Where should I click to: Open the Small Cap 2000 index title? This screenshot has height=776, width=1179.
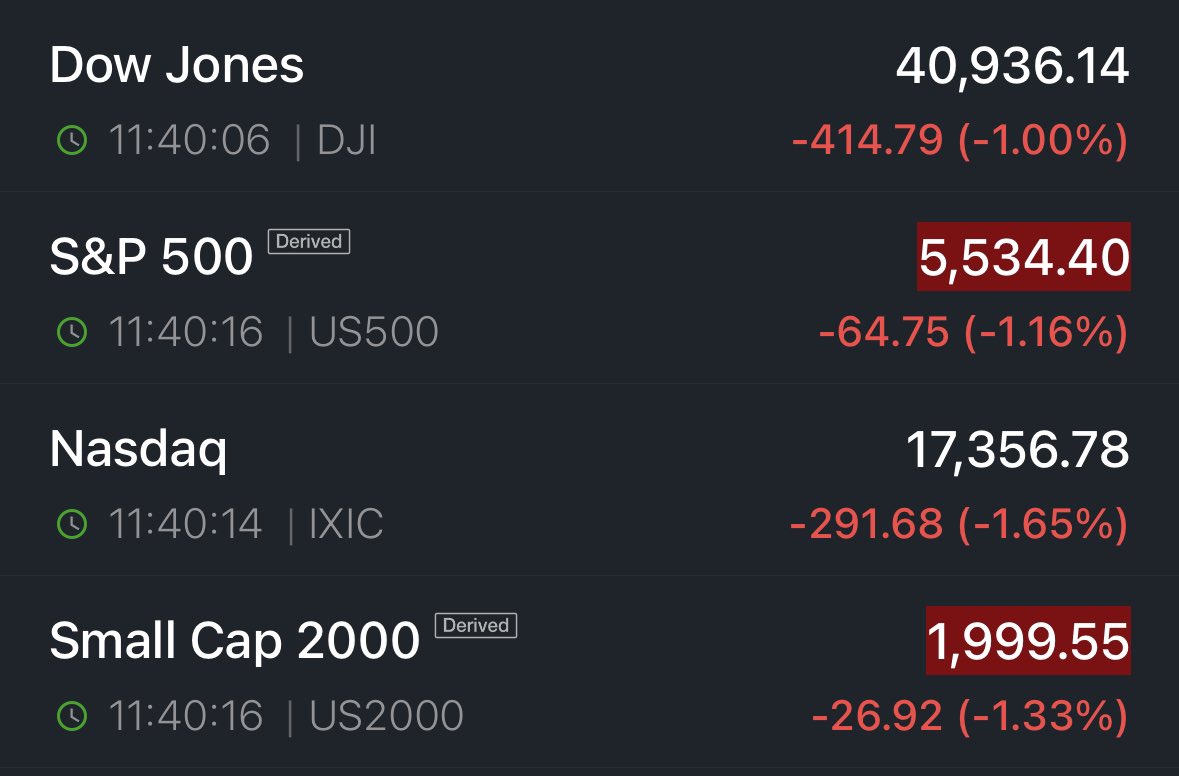[235, 641]
